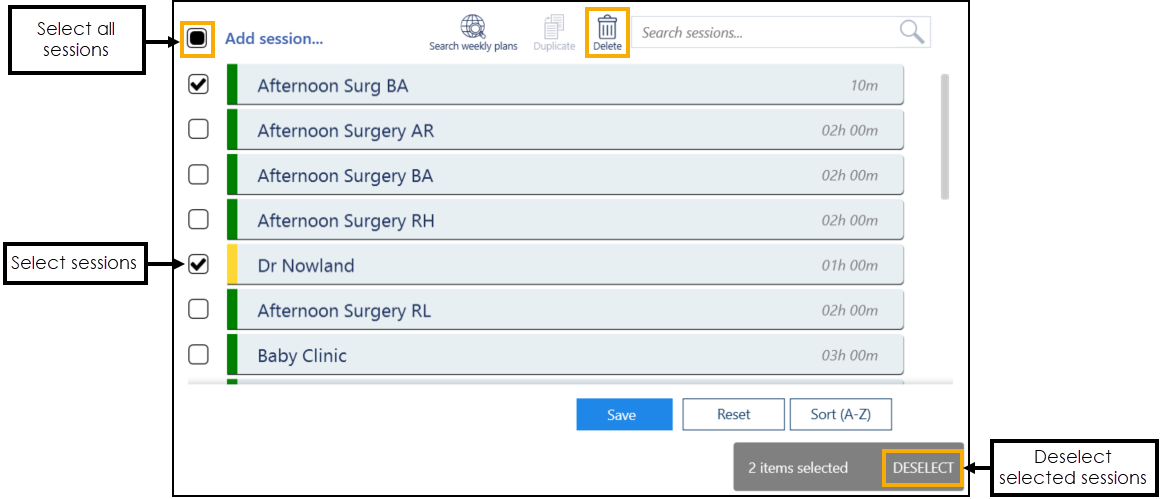1161x499 pixels.
Task: Type in the Search sessions field
Action: [765, 33]
